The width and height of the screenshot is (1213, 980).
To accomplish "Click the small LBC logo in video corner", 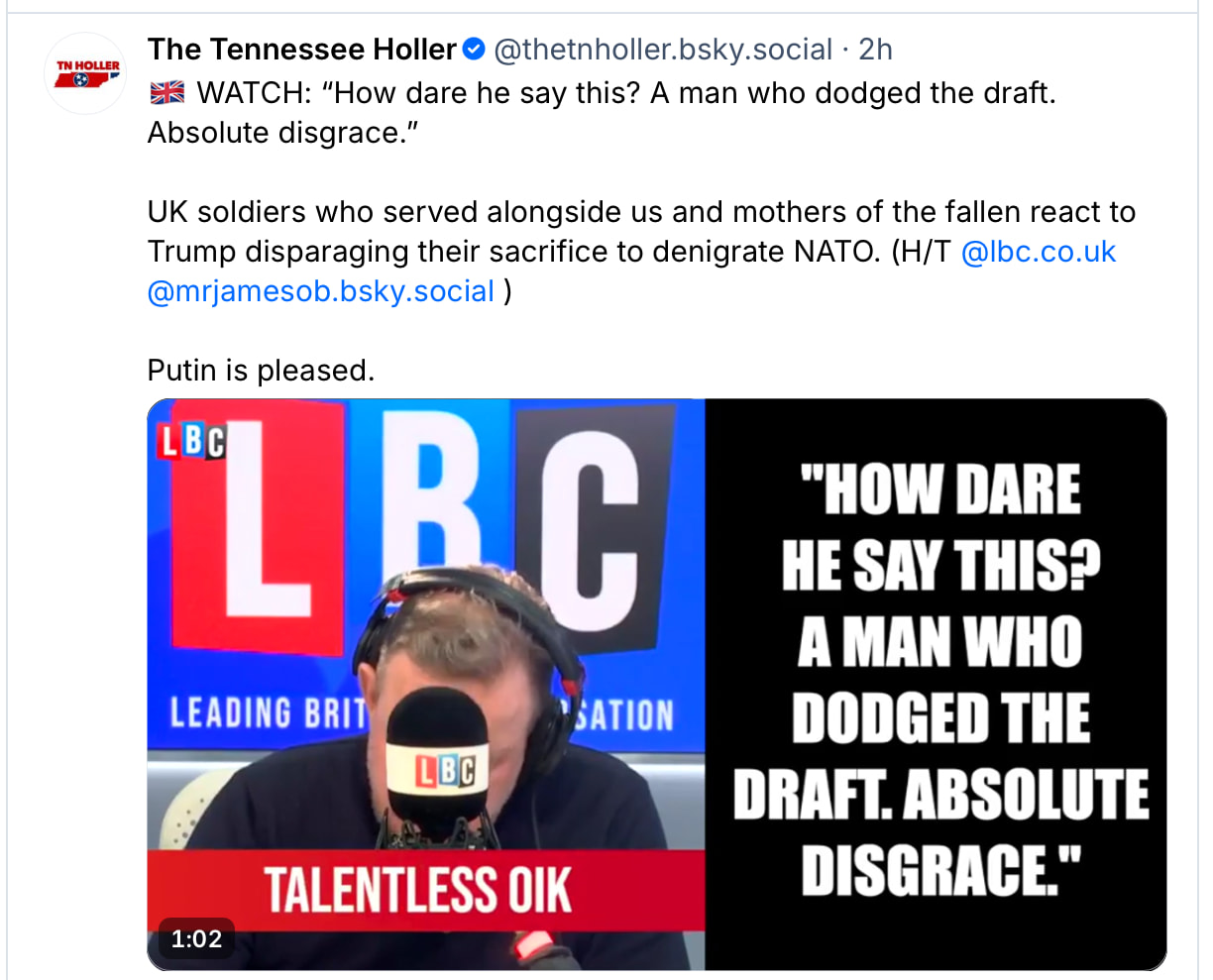I will click(x=191, y=442).
